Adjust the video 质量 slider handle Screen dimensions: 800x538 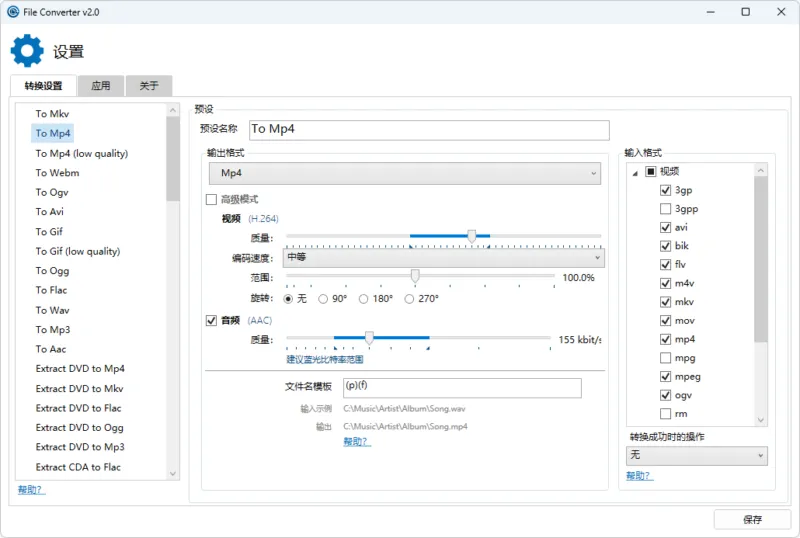coord(472,236)
